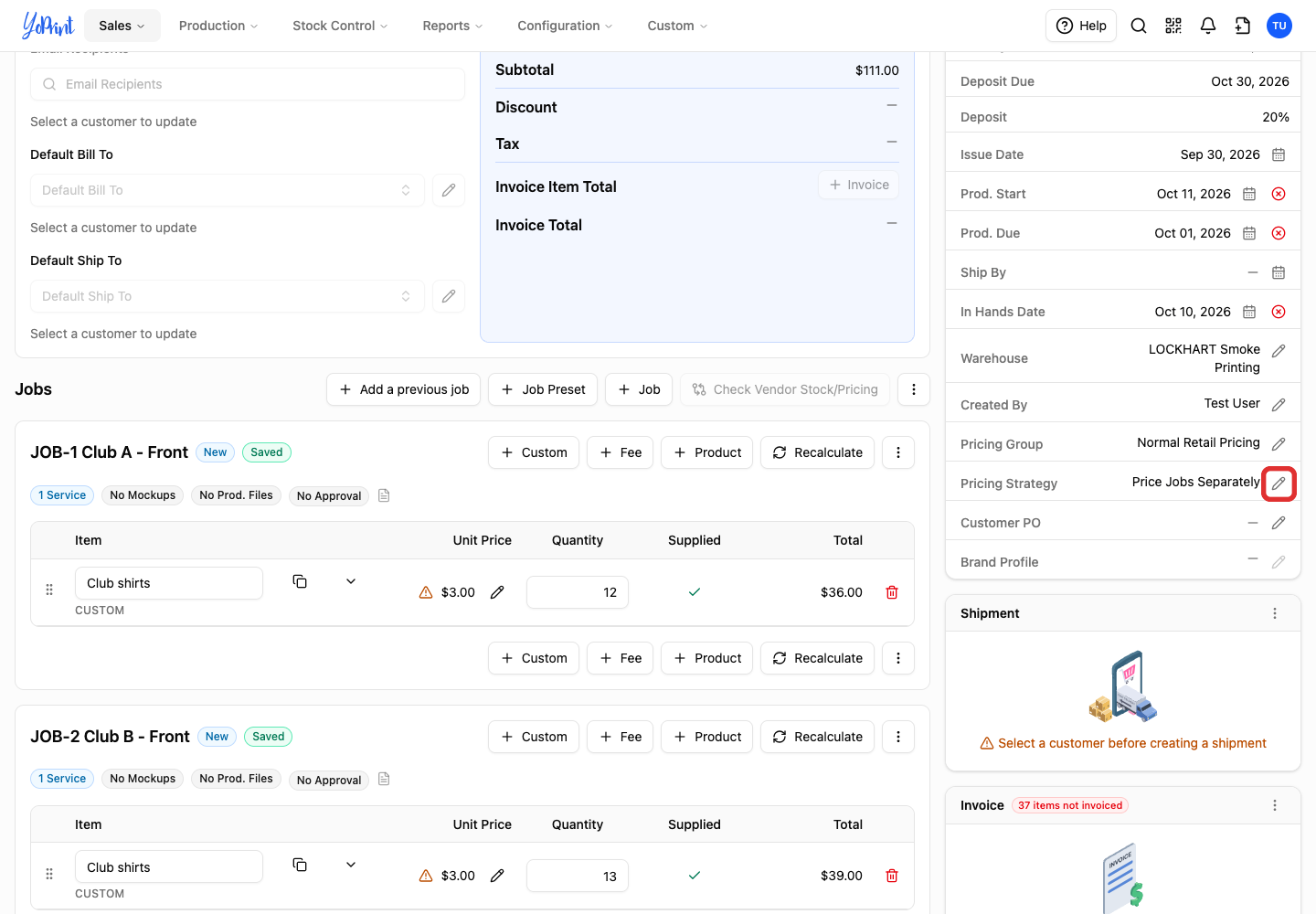The width and height of the screenshot is (1316, 914).
Task: Open JOB-1 header more options menu
Action: point(898,452)
